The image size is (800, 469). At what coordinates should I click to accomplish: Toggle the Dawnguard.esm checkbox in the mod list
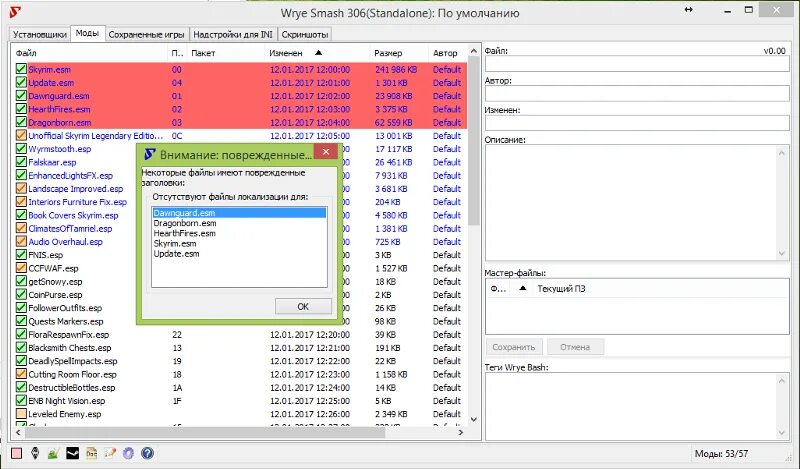point(21,95)
